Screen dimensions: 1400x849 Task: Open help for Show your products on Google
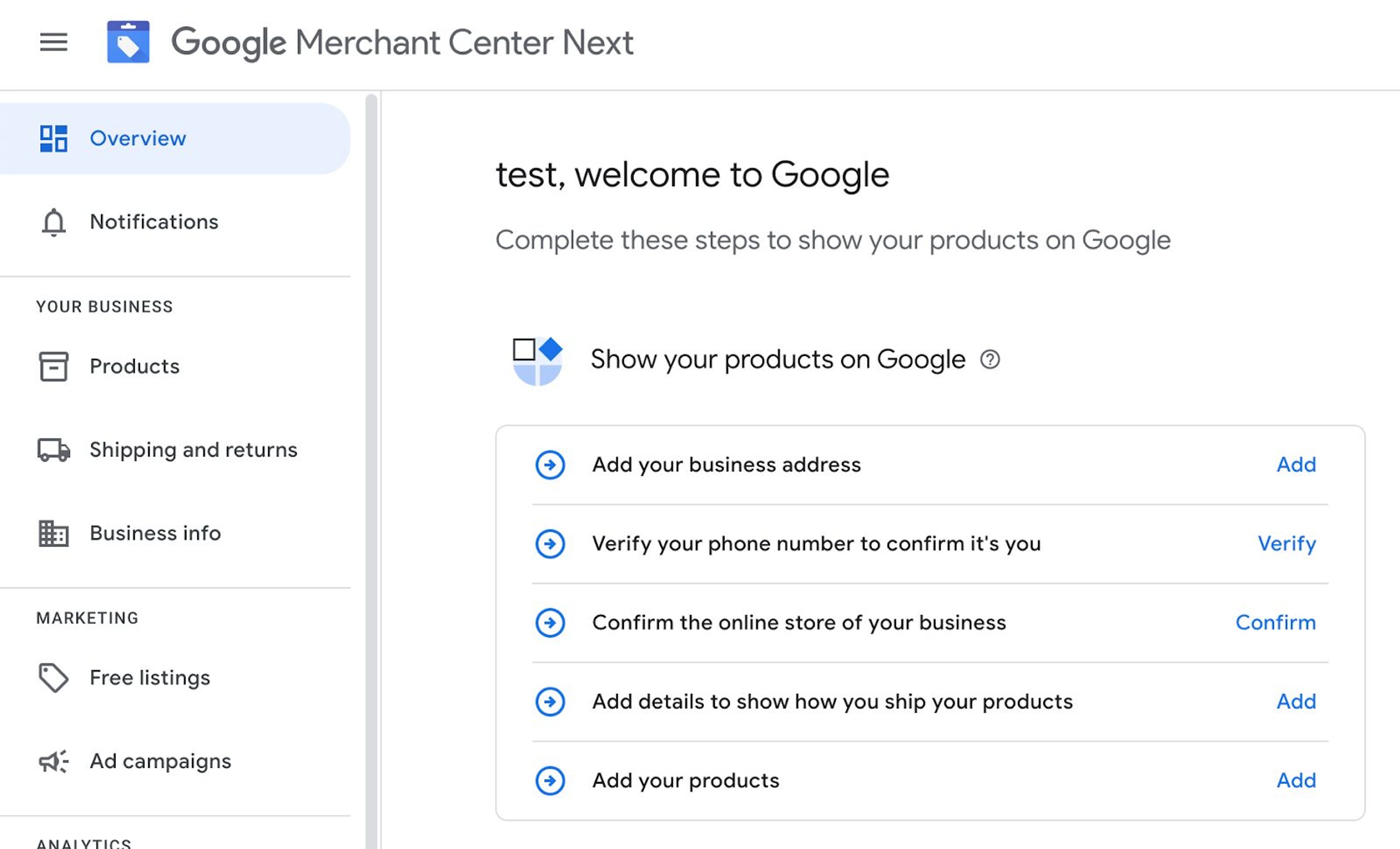pos(990,360)
